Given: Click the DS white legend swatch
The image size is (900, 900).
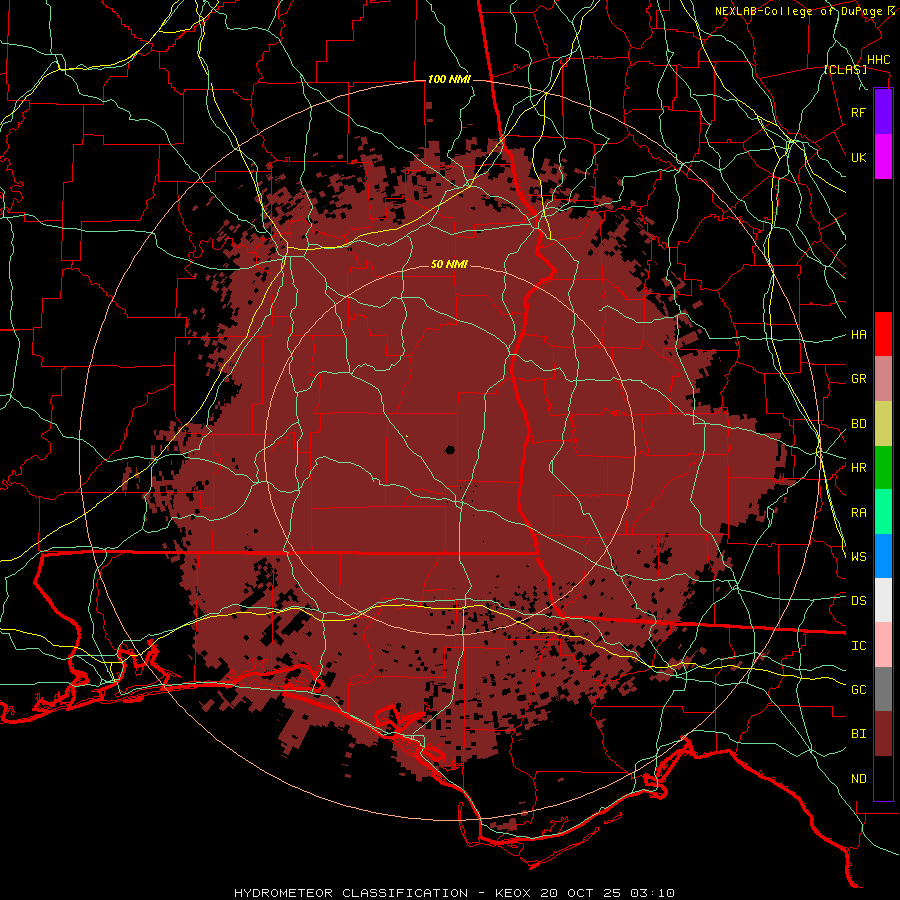Looking at the screenshot, I should tap(883, 600).
